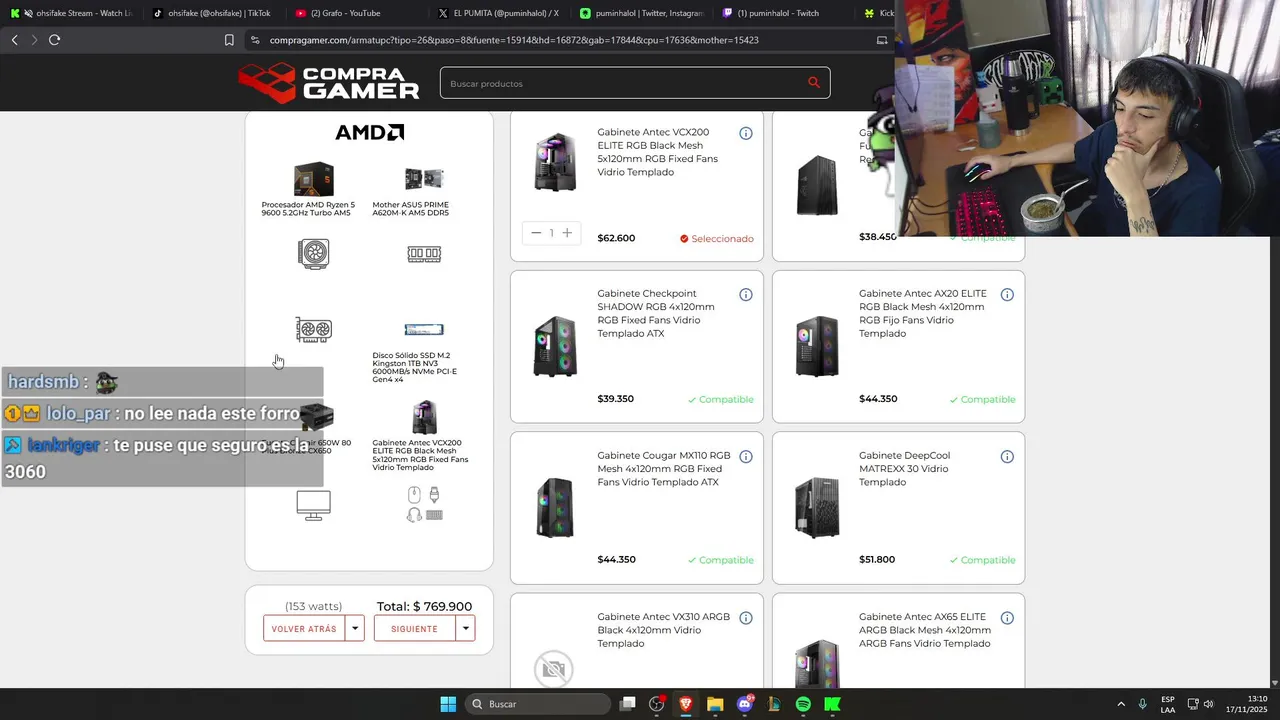Select the Gabinete Cougar MX110 thumbnail

click(x=555, y=507)
